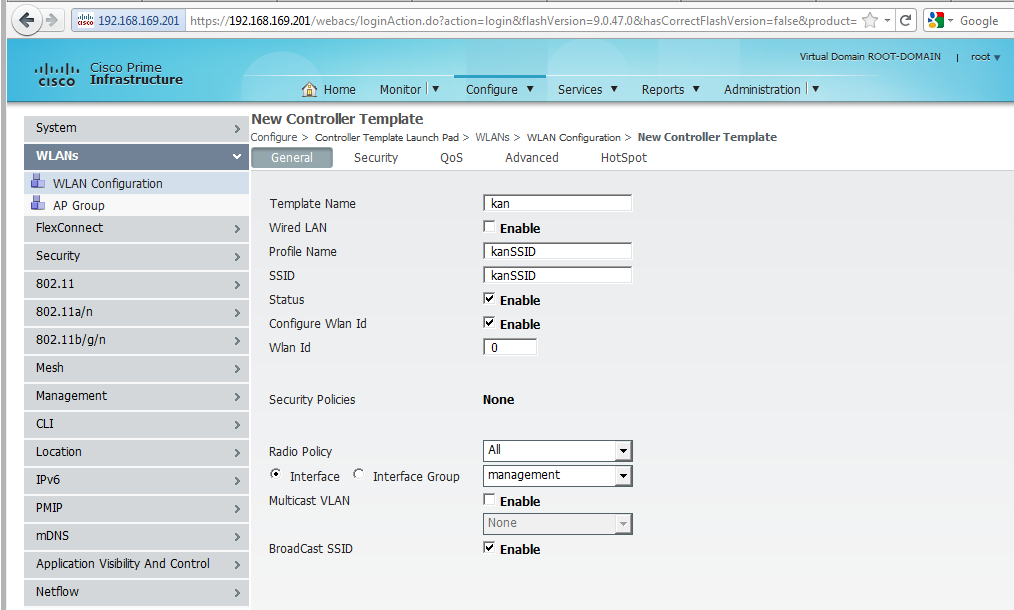1014x610 pixels.
Task: Switch to the Security tab
Action: pyautogui.click(x=376, y=158)
